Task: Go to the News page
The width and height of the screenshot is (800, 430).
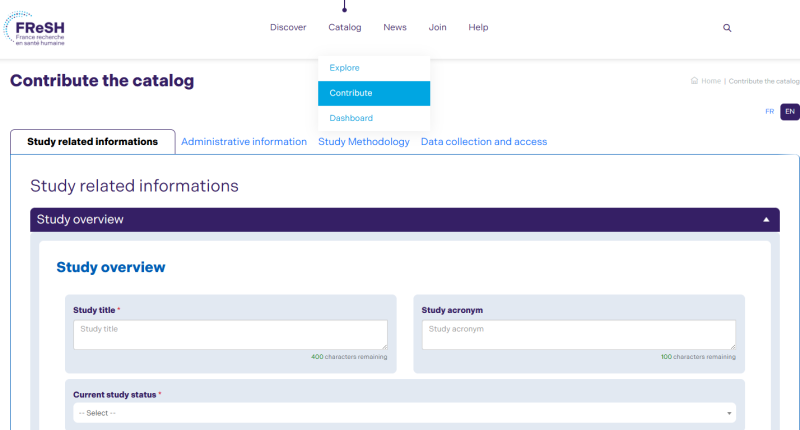Action: click(395, 27)
